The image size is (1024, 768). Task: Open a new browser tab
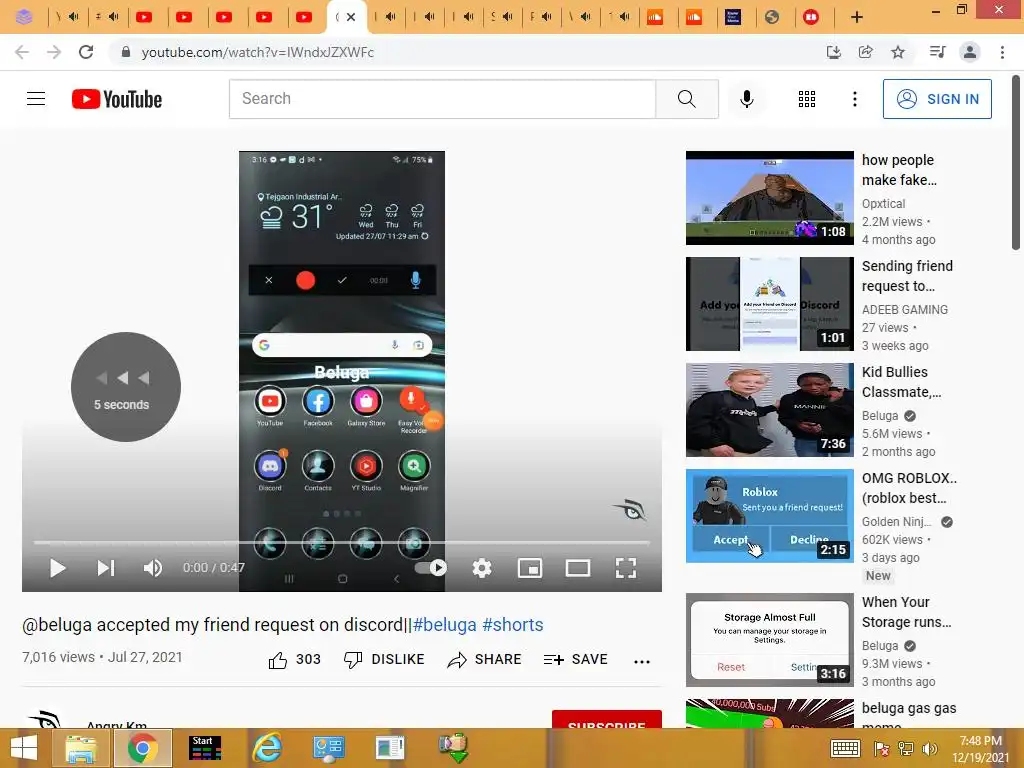857,18
